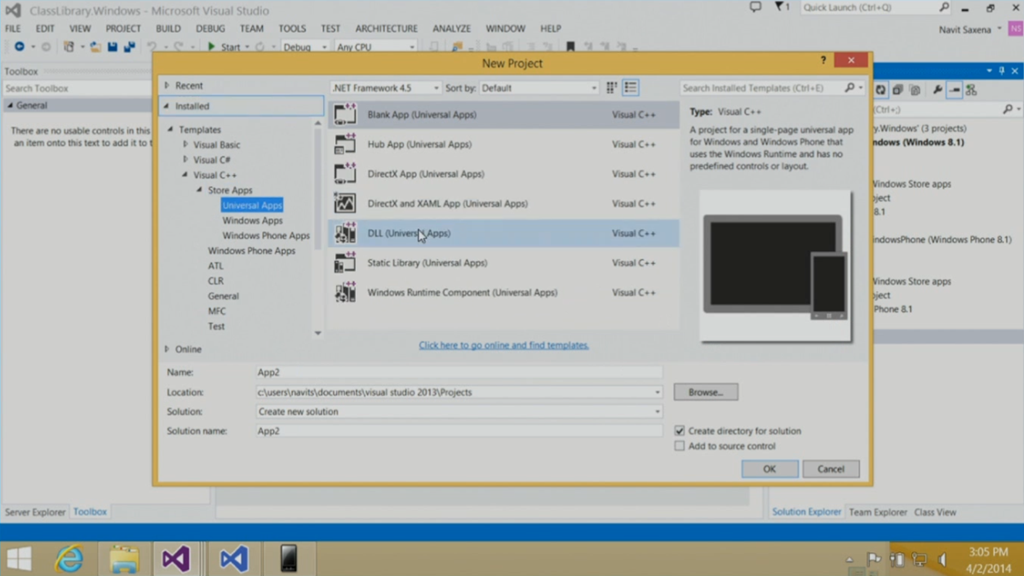Image resolution: width=1024 pixels, height=576 pixels.
Task: Click link to go online and find templates
Action: pyautogui.click(x=504, y=345)
